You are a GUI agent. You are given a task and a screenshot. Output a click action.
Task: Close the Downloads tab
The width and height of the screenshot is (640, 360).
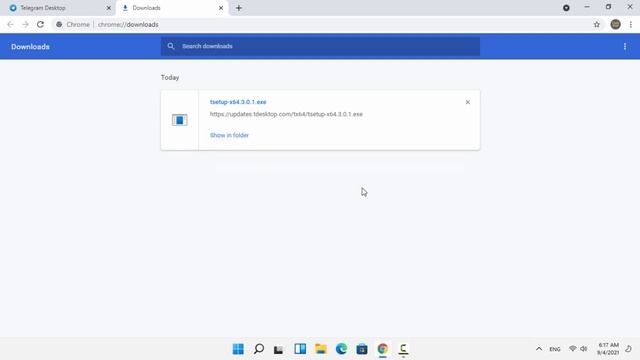click(x=221, y=8)
